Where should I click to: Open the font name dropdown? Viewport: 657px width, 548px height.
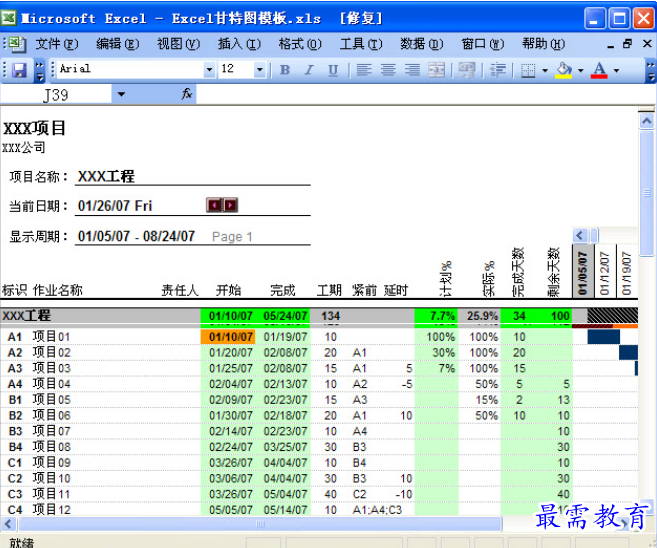click(x=209, y=70)
